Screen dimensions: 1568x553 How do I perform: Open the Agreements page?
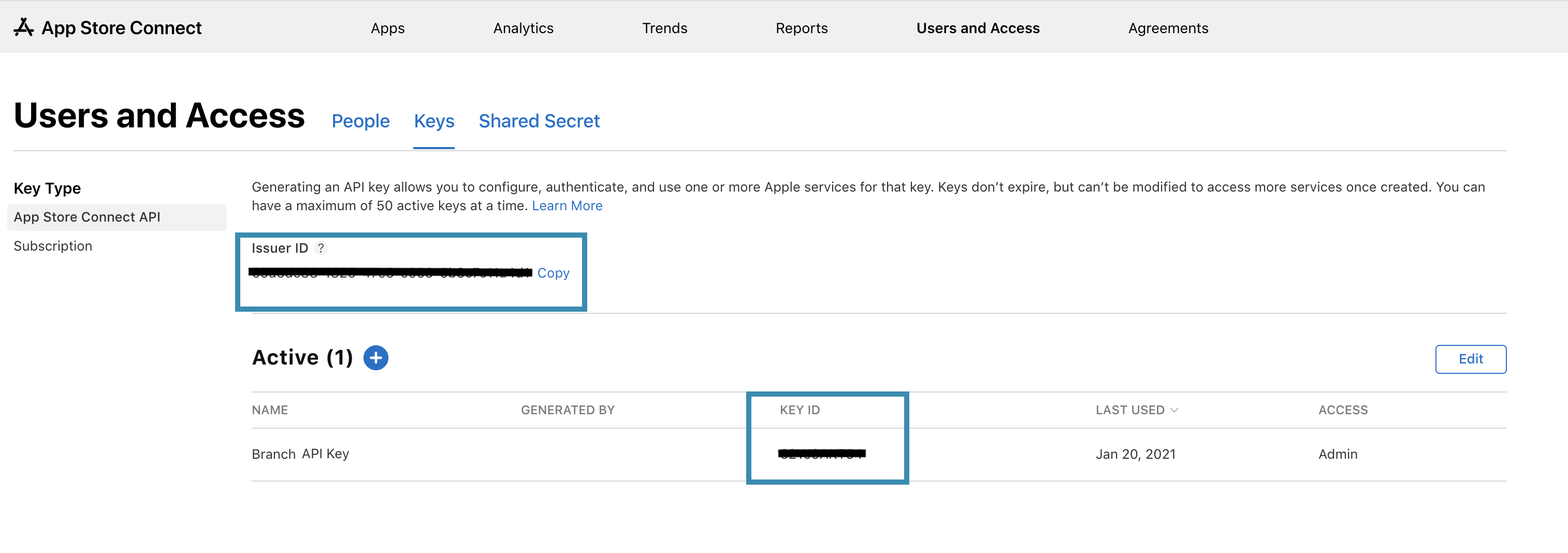click(1168, 28)
